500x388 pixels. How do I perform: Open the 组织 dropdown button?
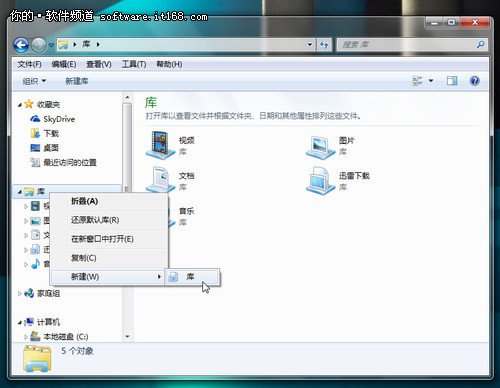pyautogui.click(x=34, y=81)
